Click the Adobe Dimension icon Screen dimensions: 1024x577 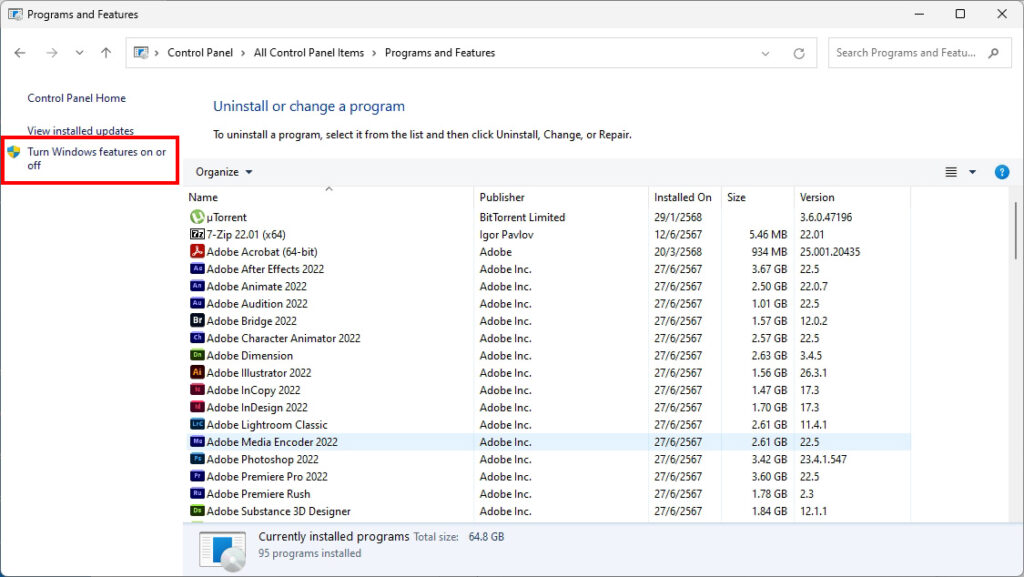coord(197,355)
